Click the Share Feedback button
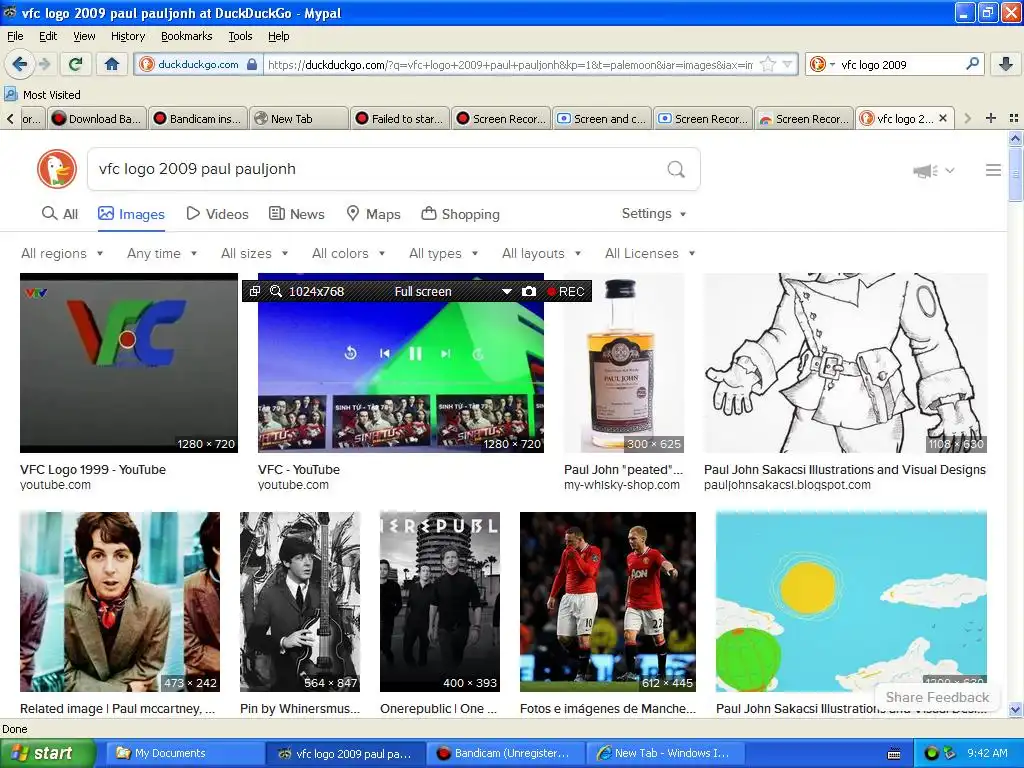The height and width of the screenshot is (768, 1024). coord(937,697)
